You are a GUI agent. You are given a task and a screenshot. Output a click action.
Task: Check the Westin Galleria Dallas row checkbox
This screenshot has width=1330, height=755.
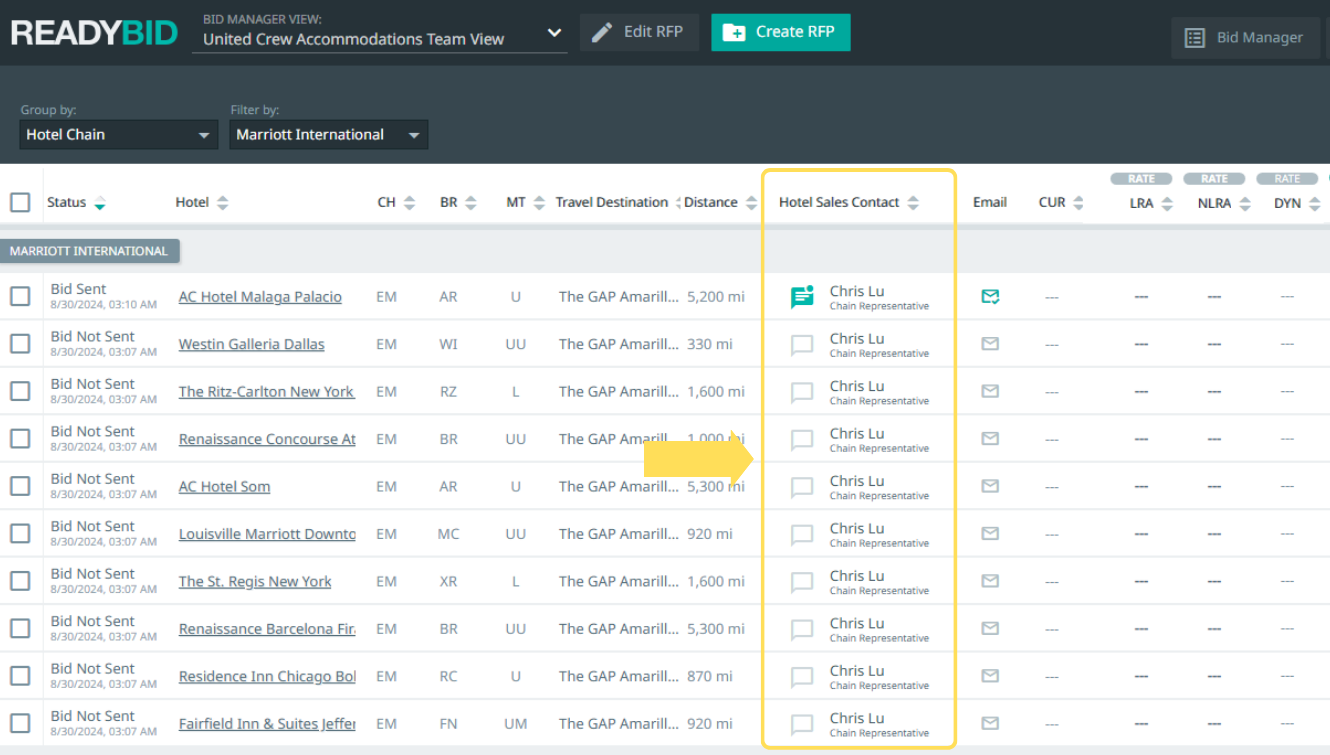tap(20, 344)
